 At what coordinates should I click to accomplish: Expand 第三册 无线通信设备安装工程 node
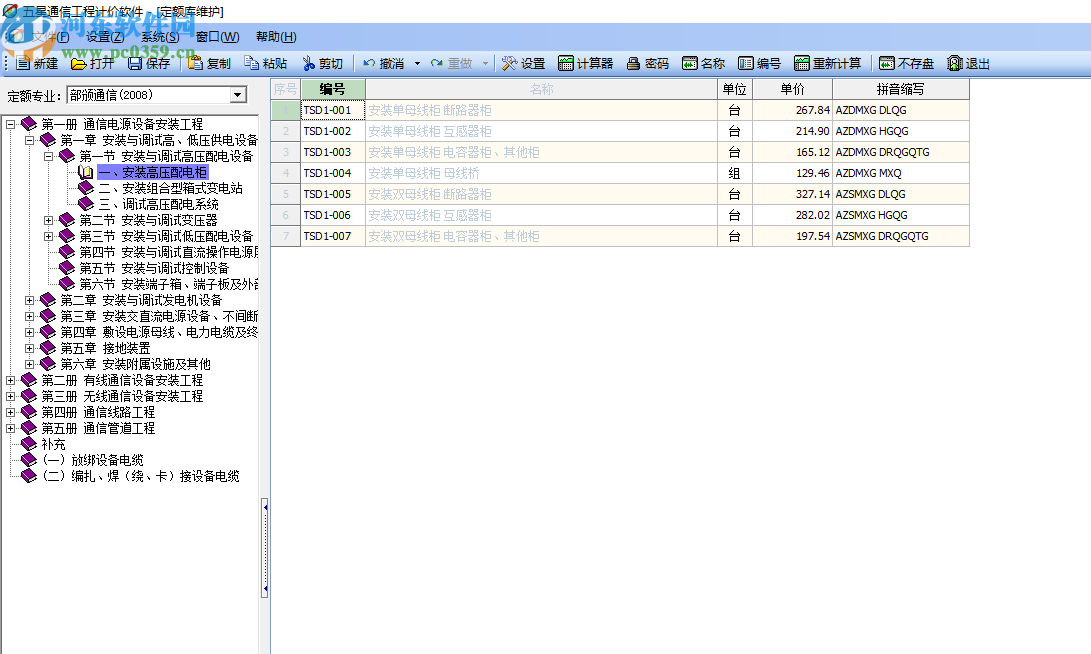click(x=10, y=397)
